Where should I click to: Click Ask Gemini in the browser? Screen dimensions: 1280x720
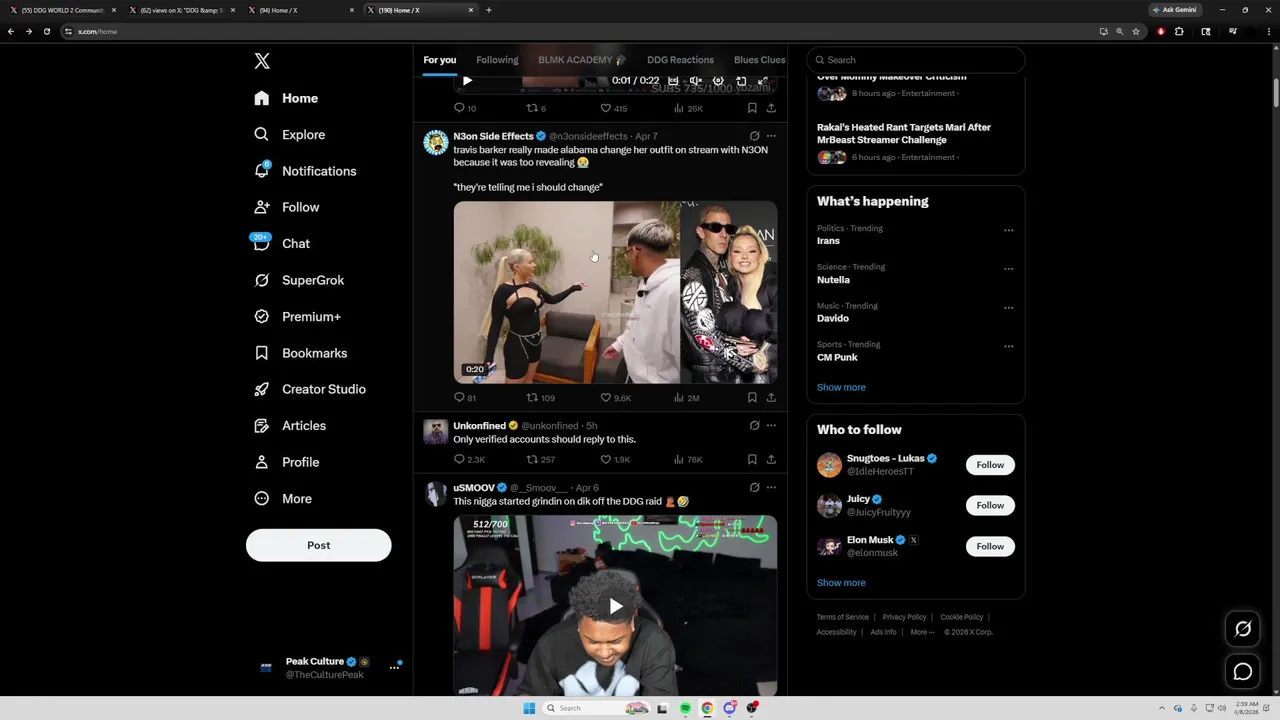(1174, 10)
